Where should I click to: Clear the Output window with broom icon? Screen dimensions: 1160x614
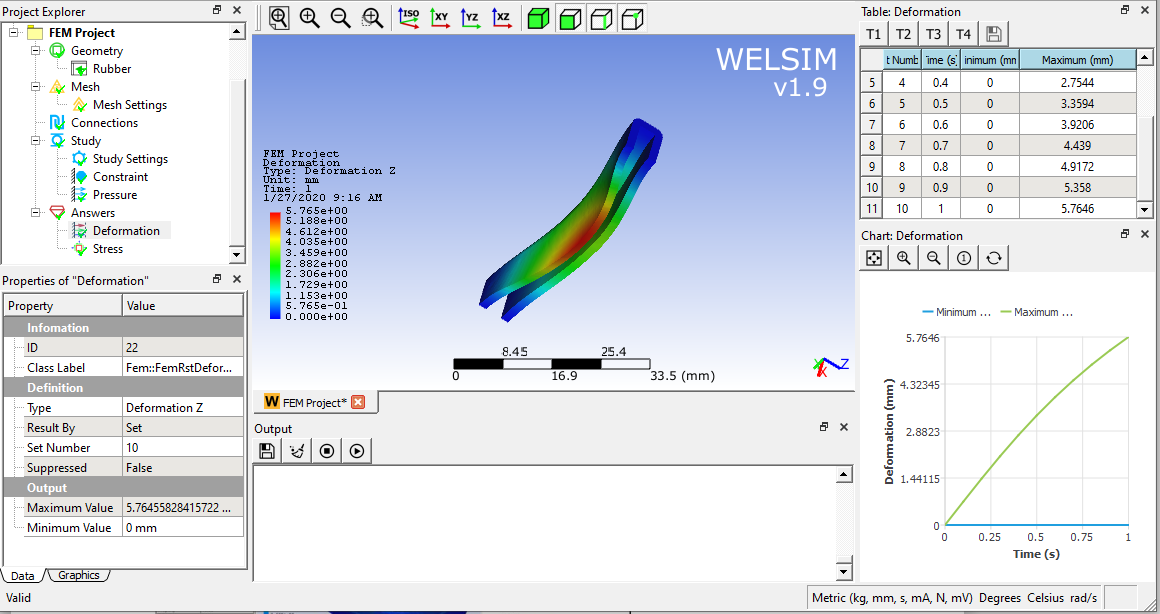point(297,451)
